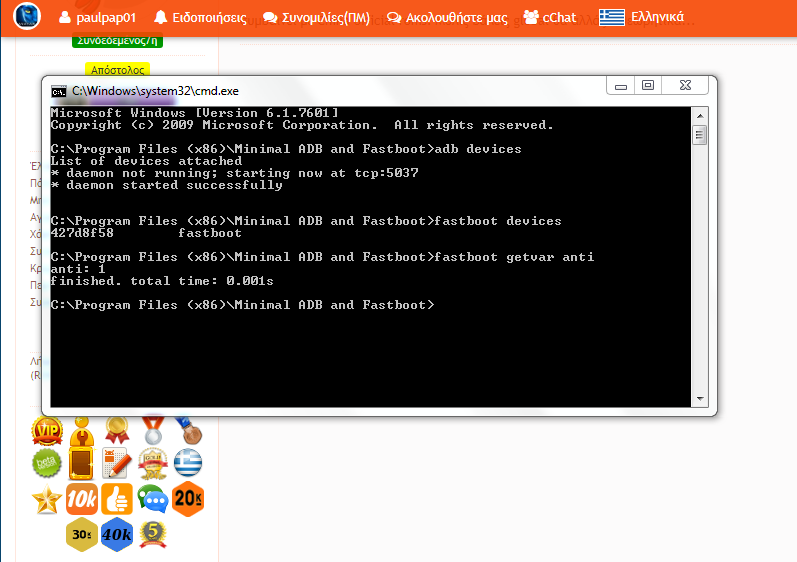Screen dimensions: 797x562
Task: Open Συνομιλίες(ΠΜ) private messages
Action: coord(316,18)
